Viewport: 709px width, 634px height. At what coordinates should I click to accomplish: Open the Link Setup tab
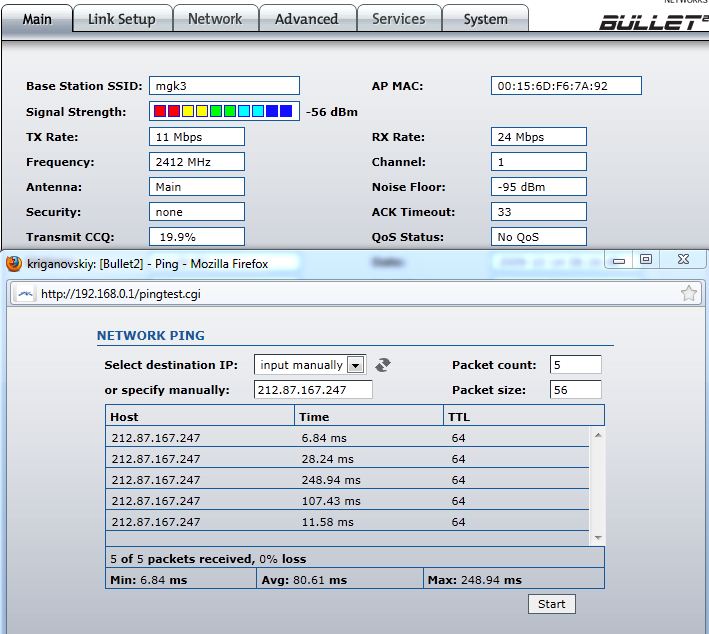tap(121, 19)
